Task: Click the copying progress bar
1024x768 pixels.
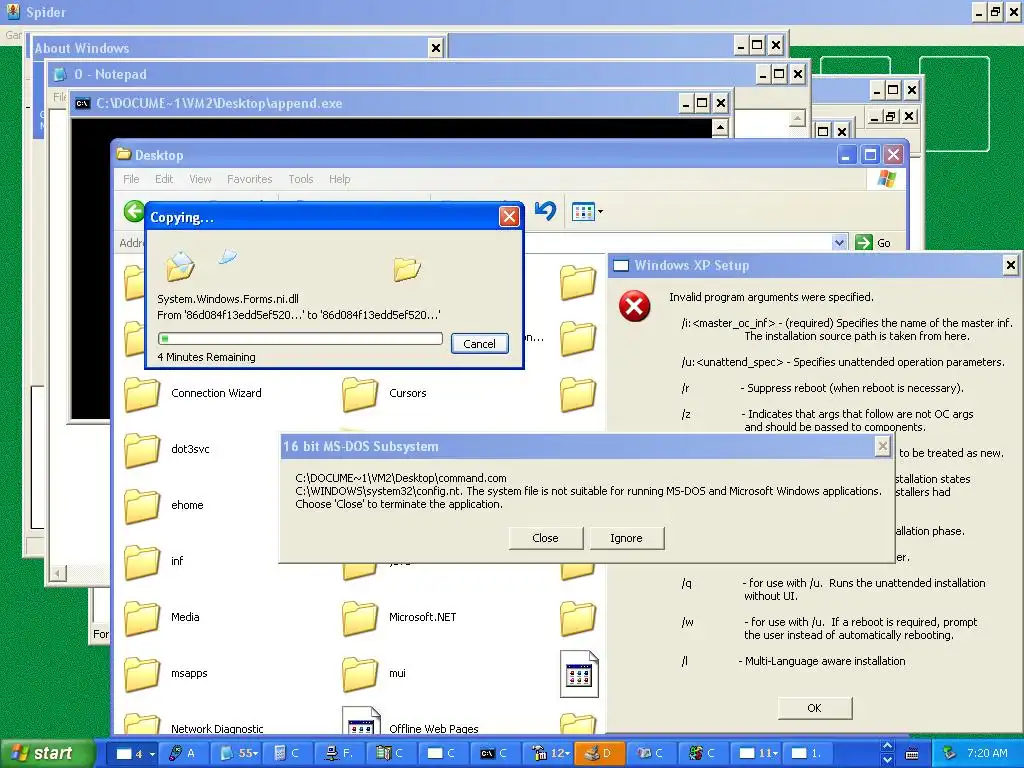Action: [300, 338]
